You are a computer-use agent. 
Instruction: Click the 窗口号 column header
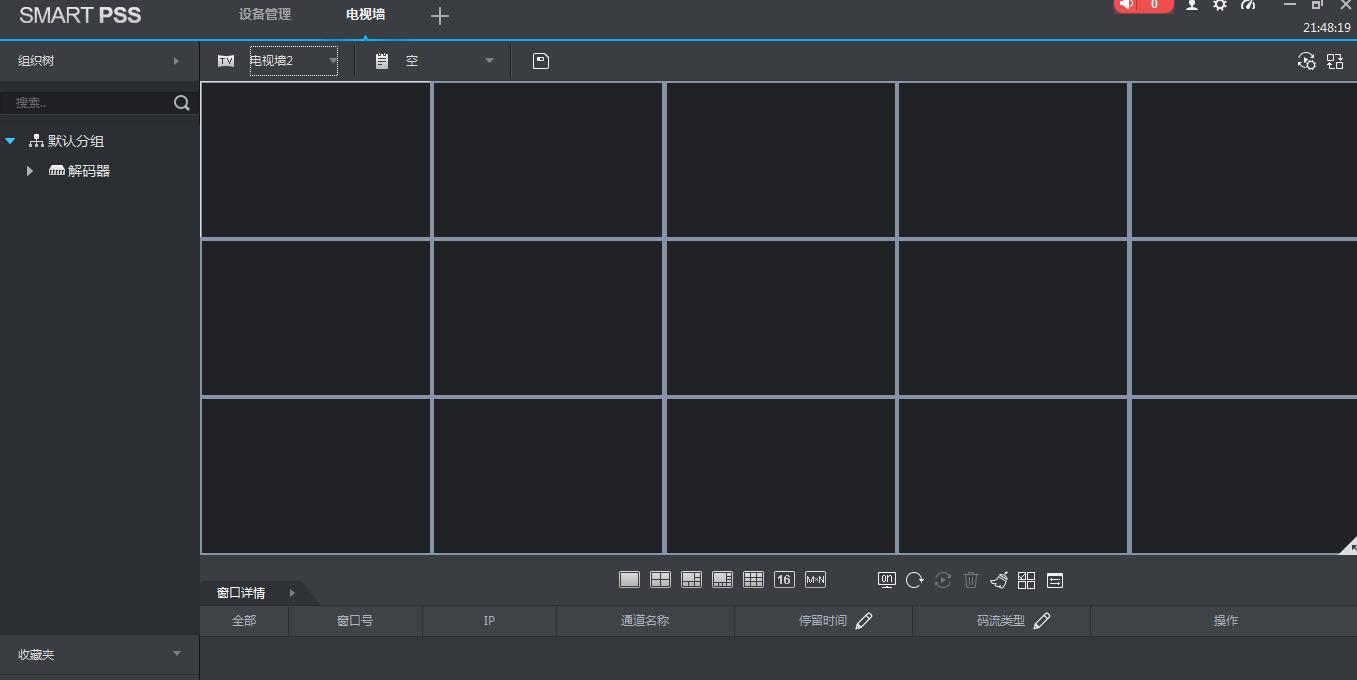pyautogui.click(x=355, y=621)
